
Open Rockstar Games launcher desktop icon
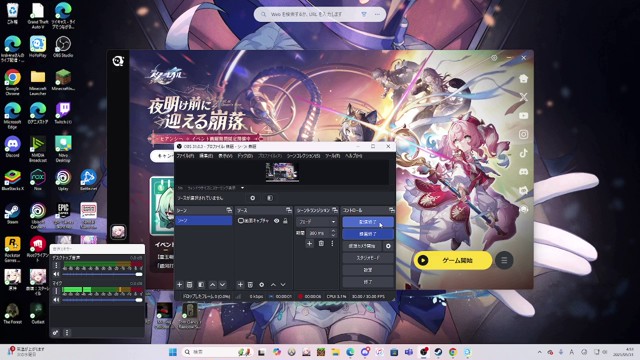click(12, 250)
